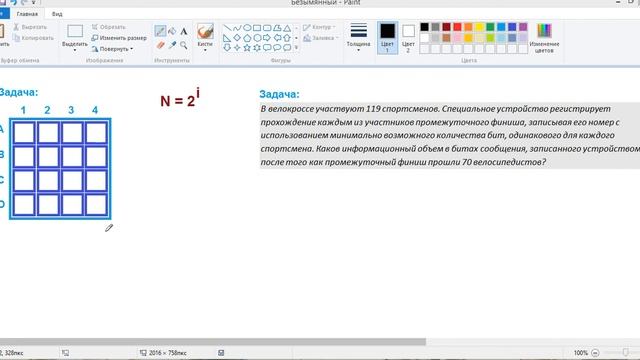The height and width of the screenshot is (360, 640).
Task: Open the View (Вид) tab
Action: 57,14
